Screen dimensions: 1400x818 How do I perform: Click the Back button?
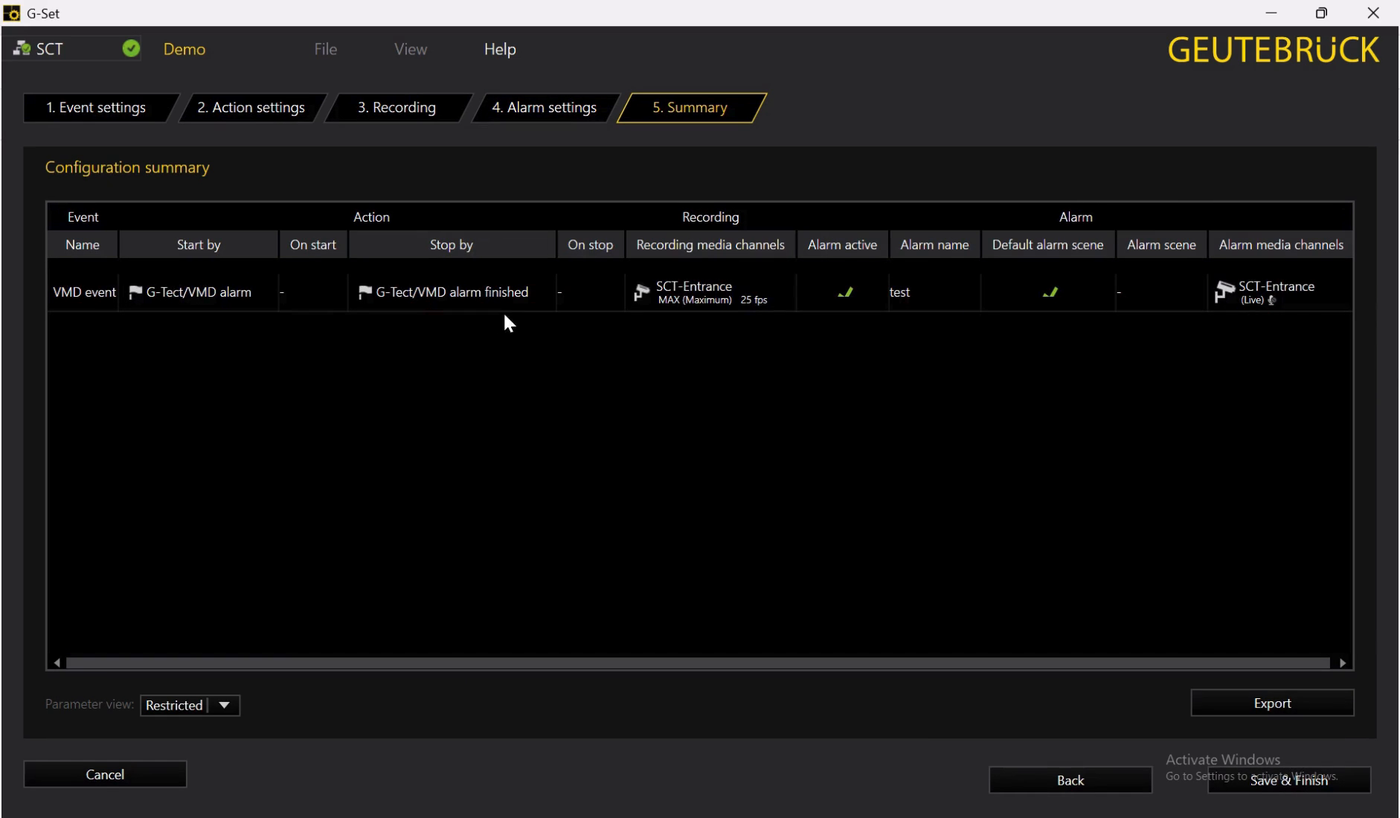1070,780
